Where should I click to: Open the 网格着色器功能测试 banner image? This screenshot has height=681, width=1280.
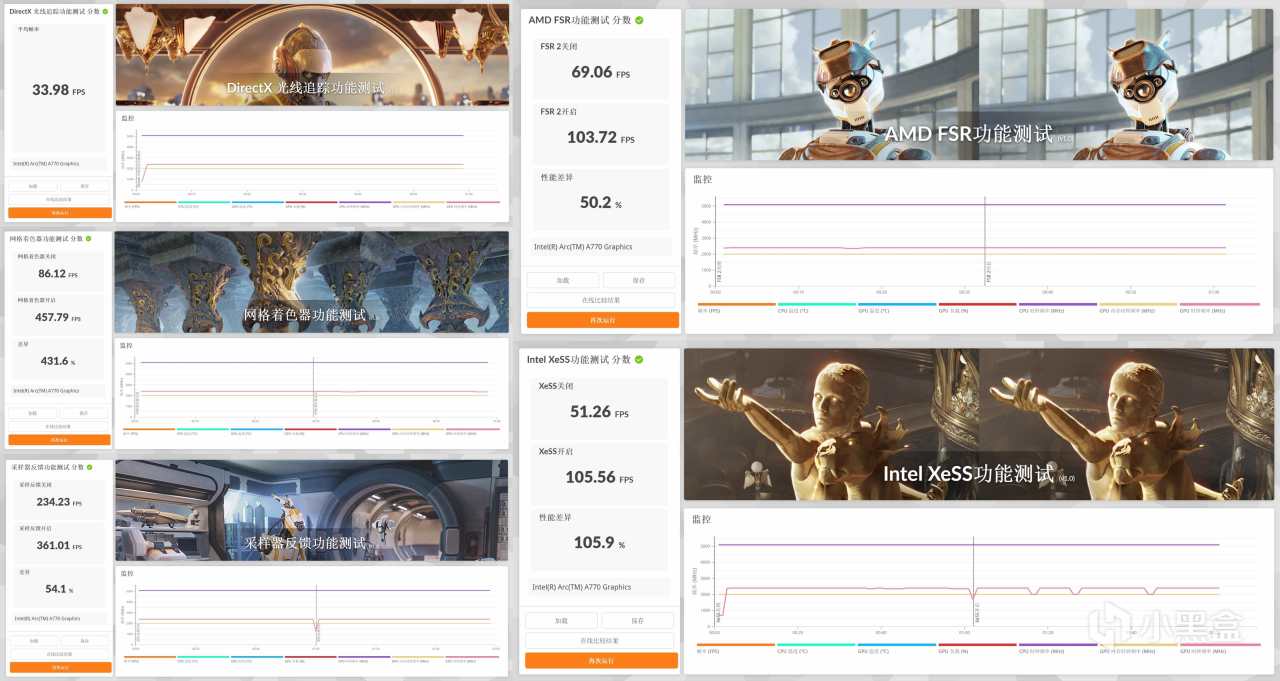pos(312,283)
